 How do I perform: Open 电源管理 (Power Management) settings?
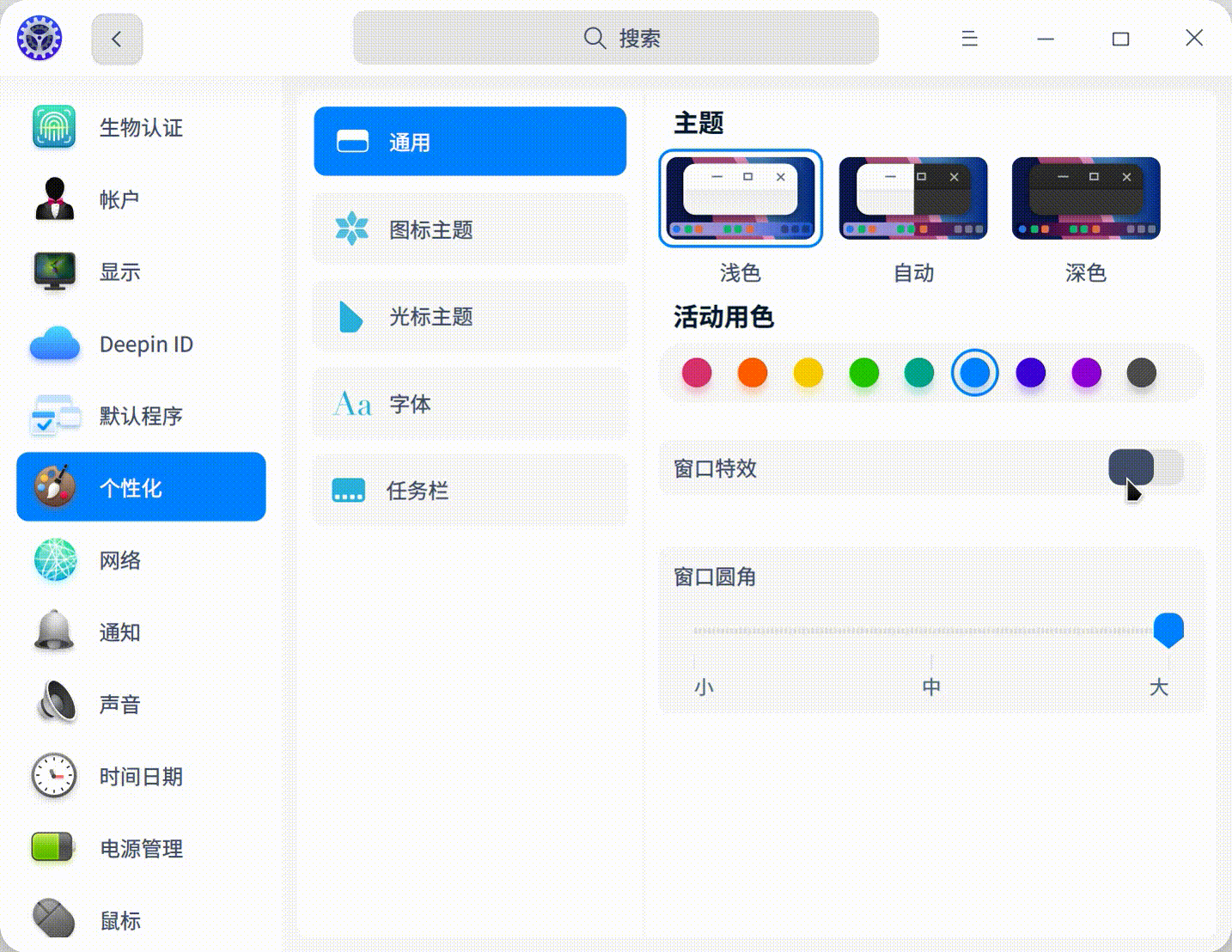(x=141, y=849)
